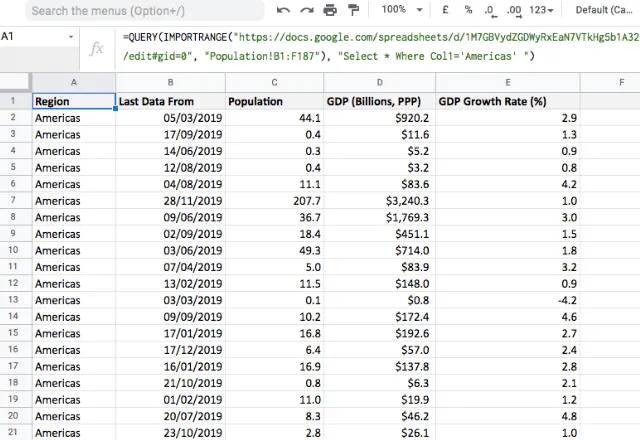
Task: Increase decimal places with the .00 icon
Action: coord(514,11)
